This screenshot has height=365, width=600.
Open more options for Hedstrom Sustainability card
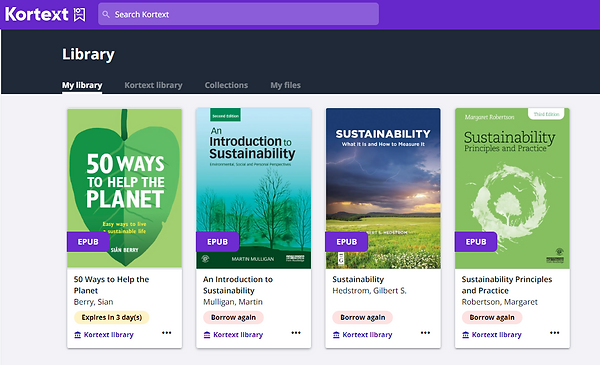[425, 333]
